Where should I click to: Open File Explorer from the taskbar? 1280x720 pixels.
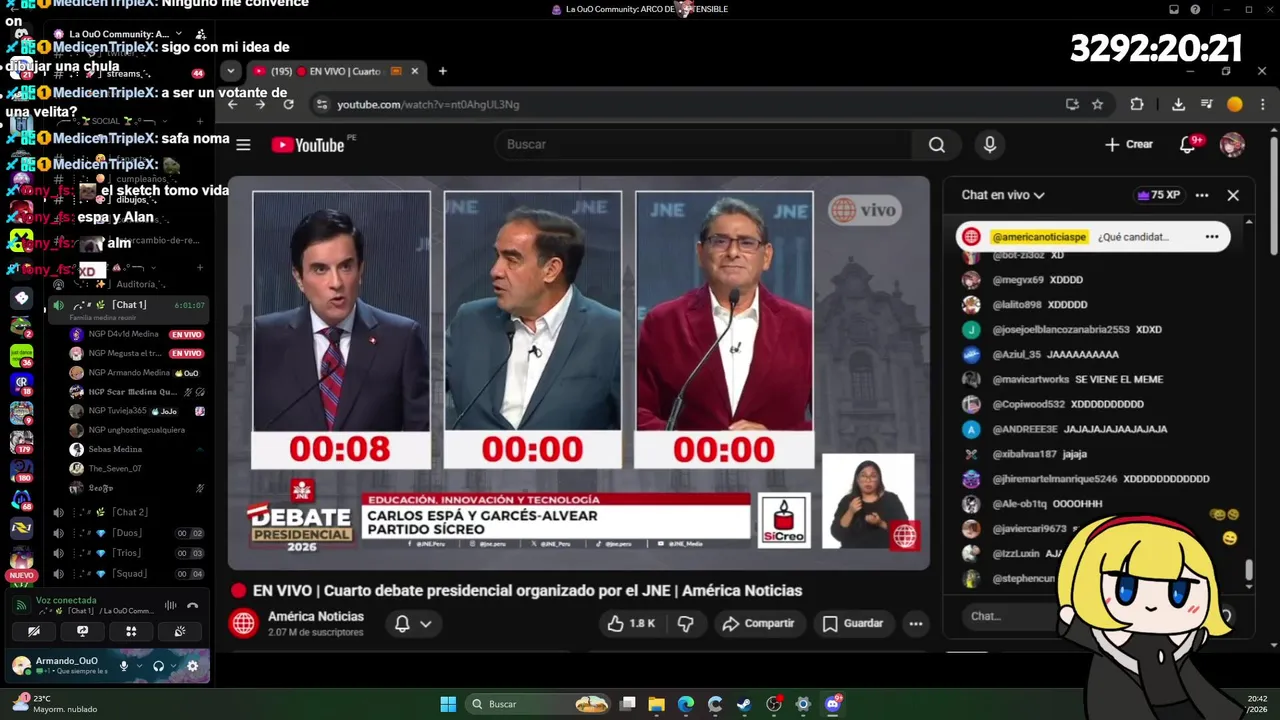(x=656, y=704)
